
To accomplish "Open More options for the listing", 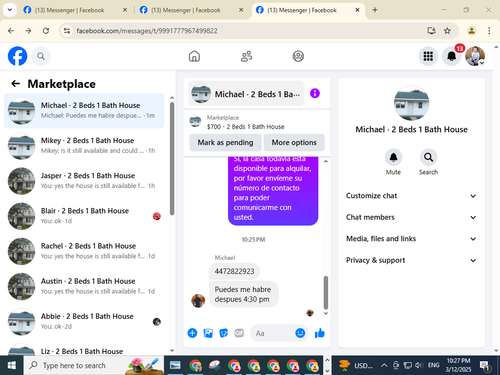I will [x=294, y=143].
